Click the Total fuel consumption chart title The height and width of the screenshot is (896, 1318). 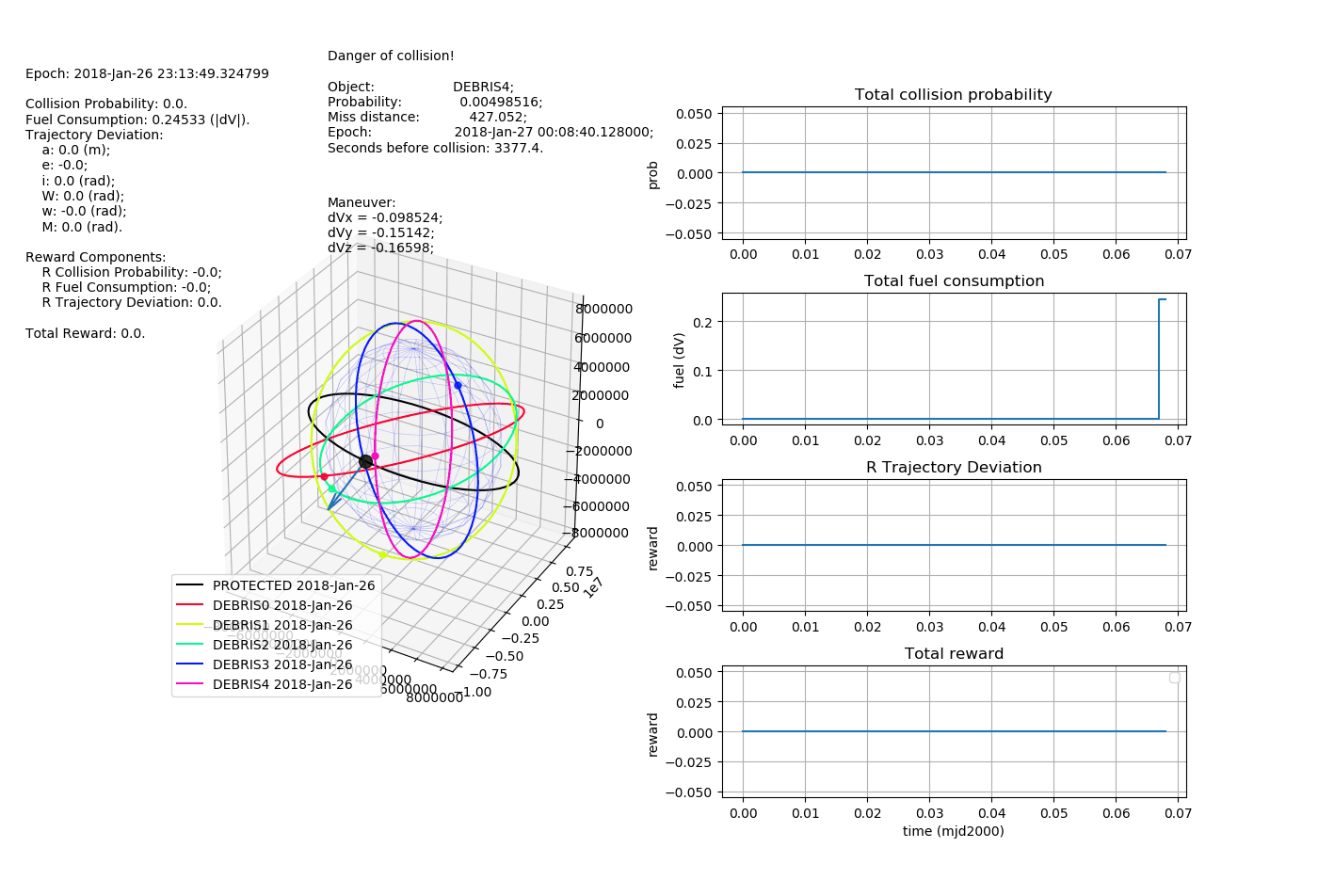coord(954,281)
